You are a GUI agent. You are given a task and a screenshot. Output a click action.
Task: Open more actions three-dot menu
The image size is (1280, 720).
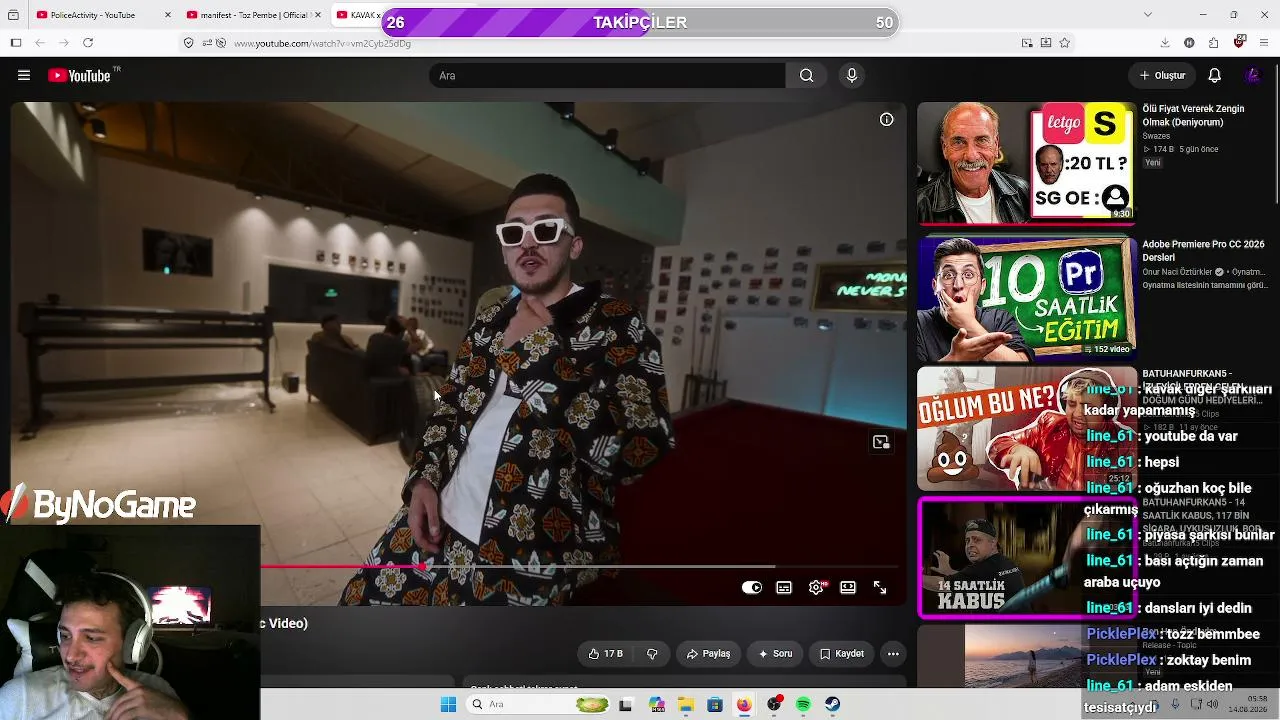pyautogui.click(x=893, y=654)
